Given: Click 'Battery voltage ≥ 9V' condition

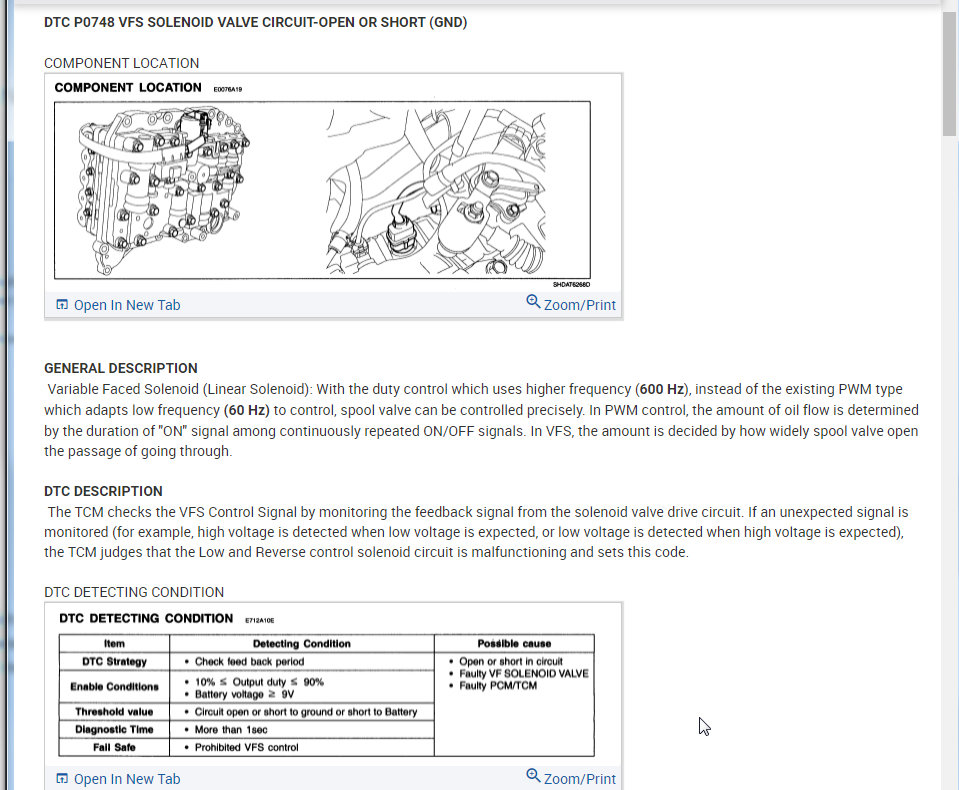Looking at the screenshot, I should pos(245,695).
